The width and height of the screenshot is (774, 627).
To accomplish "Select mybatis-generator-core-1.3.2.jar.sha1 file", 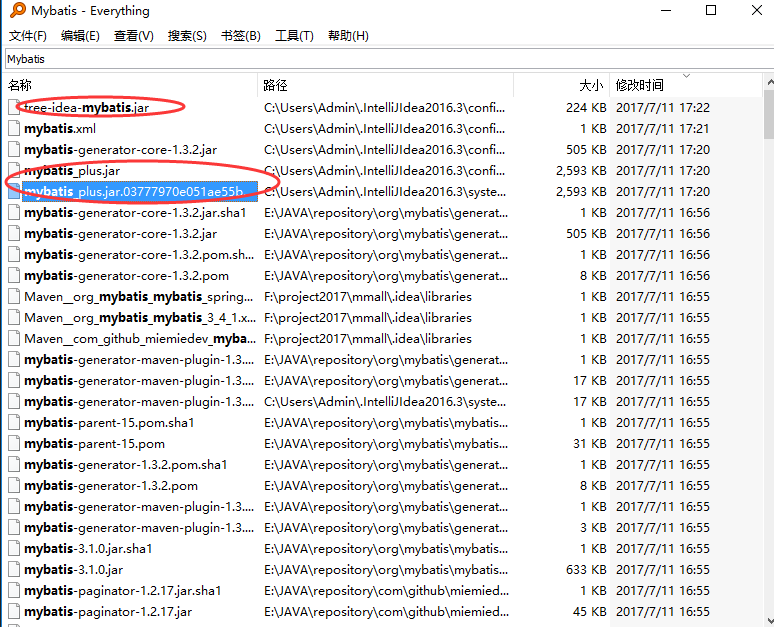I will 135,213.
